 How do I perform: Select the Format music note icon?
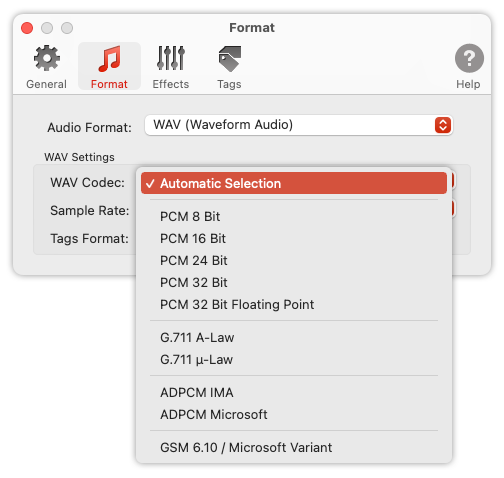[x=109, y=59]
